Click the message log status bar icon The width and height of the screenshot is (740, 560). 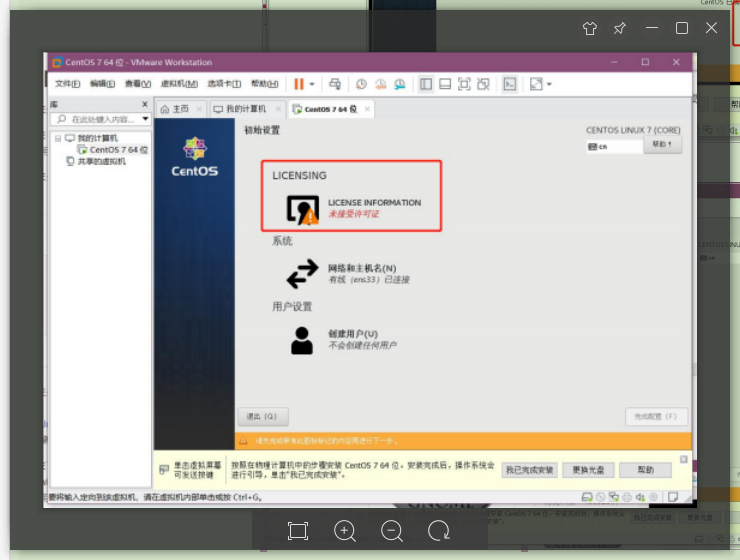coord(673,497)
